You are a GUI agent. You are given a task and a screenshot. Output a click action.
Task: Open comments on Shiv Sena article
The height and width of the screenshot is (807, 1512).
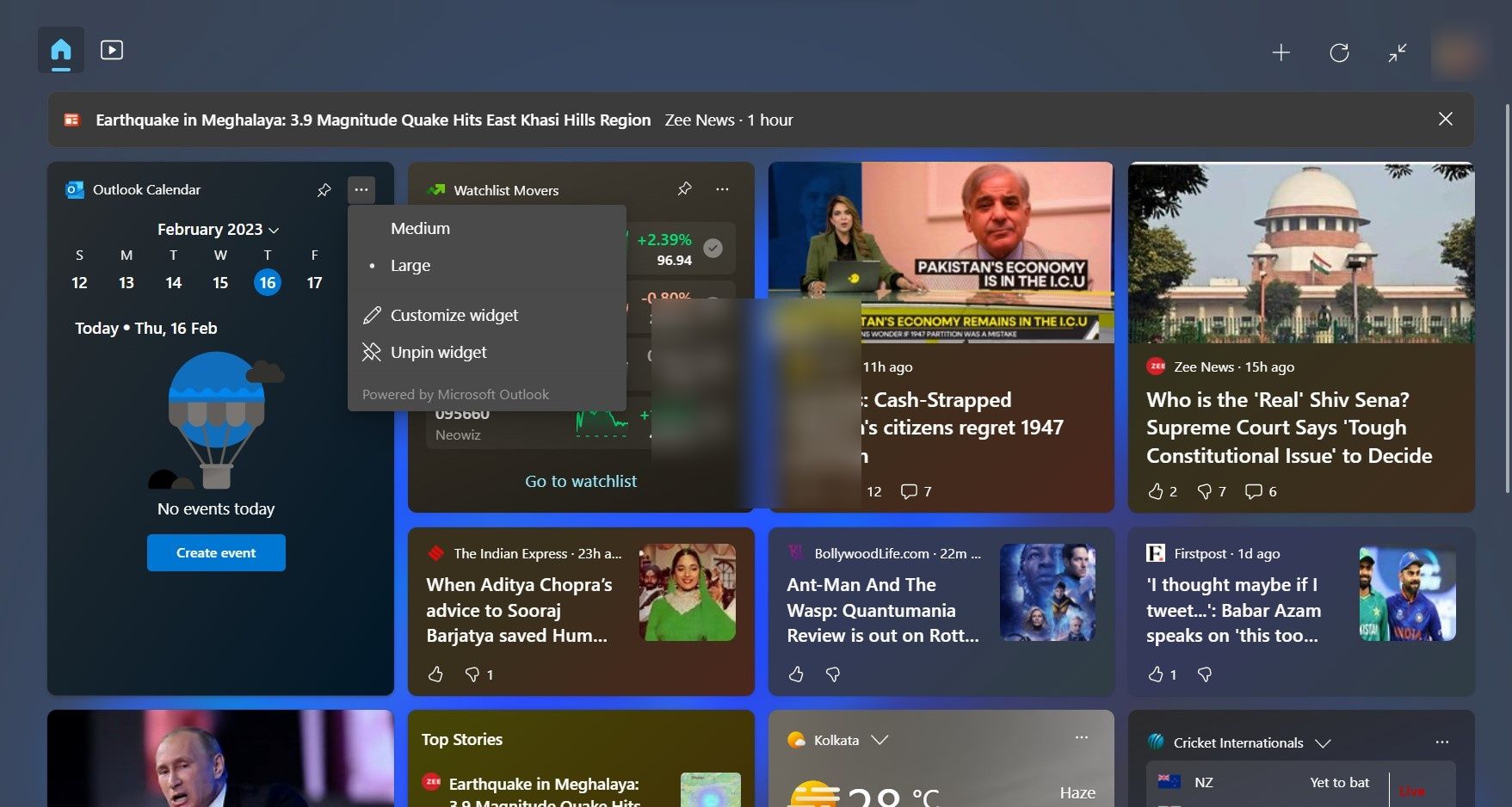(x=1261, y=491)
